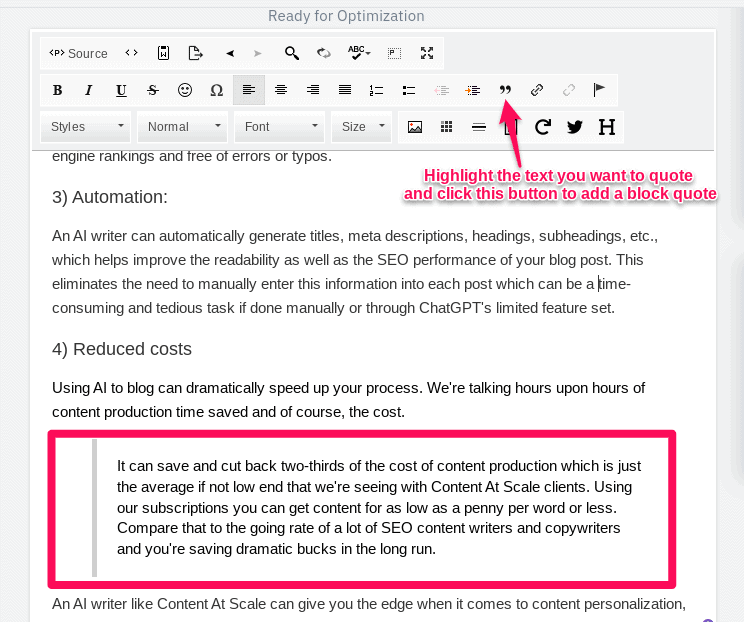Open Find with the magnifier icon

pyautogui.click(x=292, y=53)
